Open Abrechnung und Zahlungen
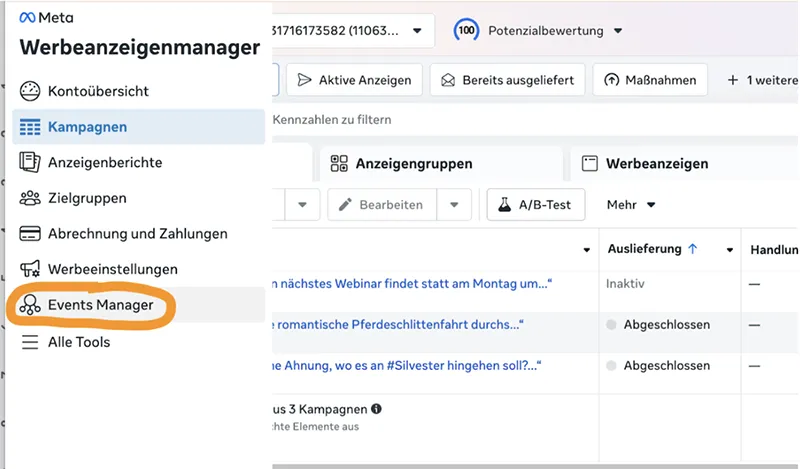 click(138, 234)
